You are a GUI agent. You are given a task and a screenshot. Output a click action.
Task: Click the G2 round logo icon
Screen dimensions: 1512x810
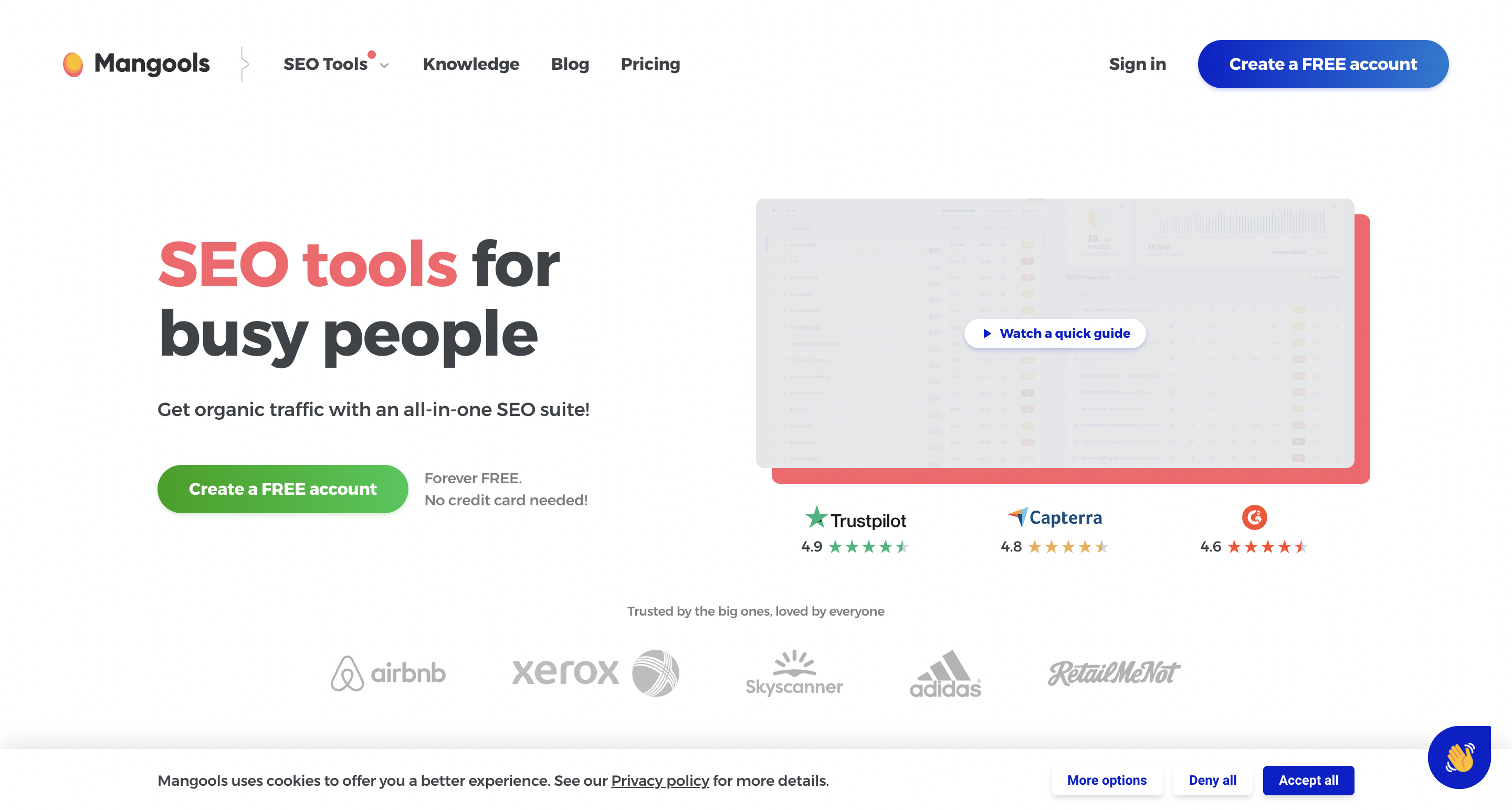[x=1254, y=517]
